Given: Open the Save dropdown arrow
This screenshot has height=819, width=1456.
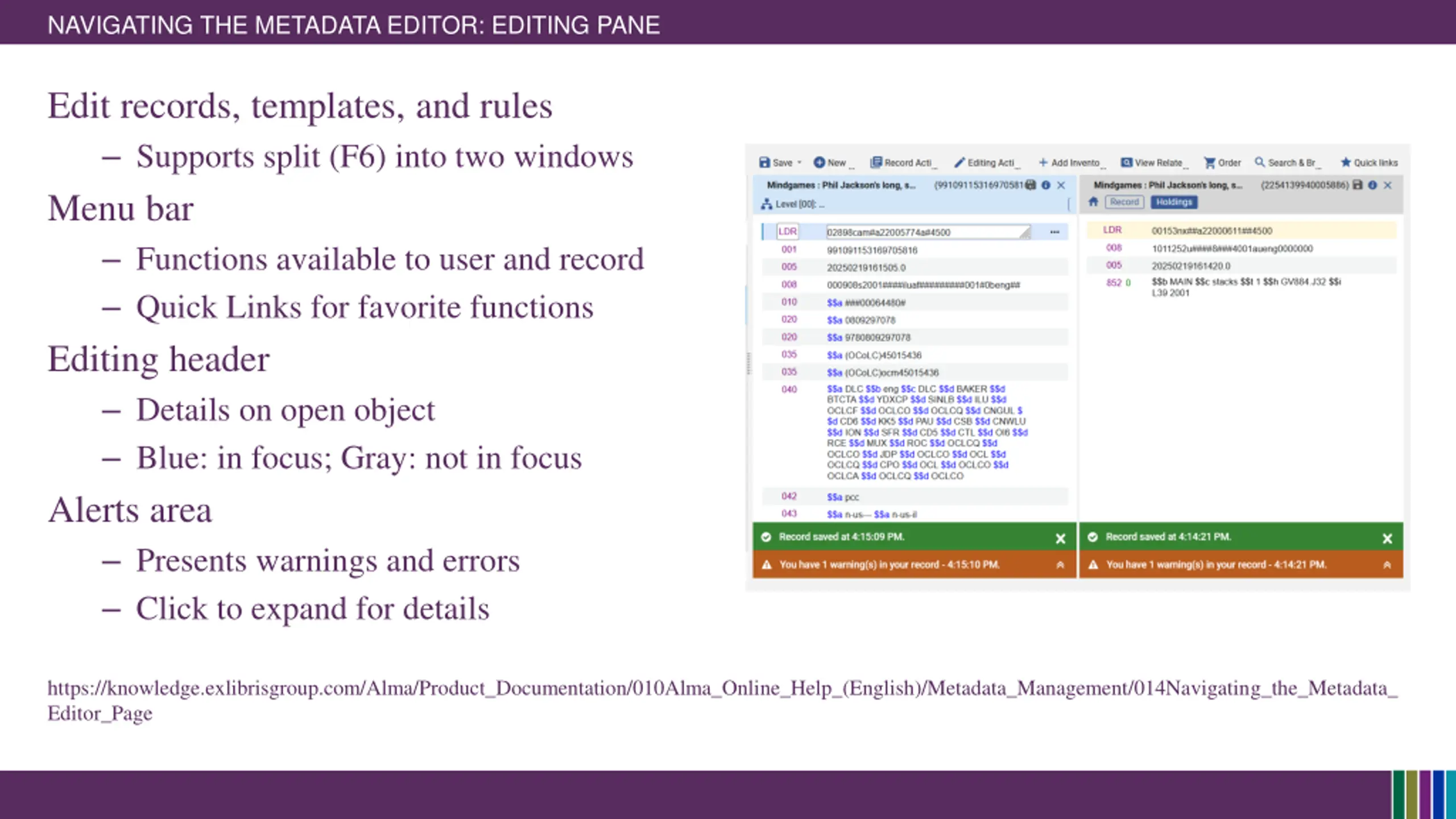Looking at the screenshot, I should click(x=799, y=163).
